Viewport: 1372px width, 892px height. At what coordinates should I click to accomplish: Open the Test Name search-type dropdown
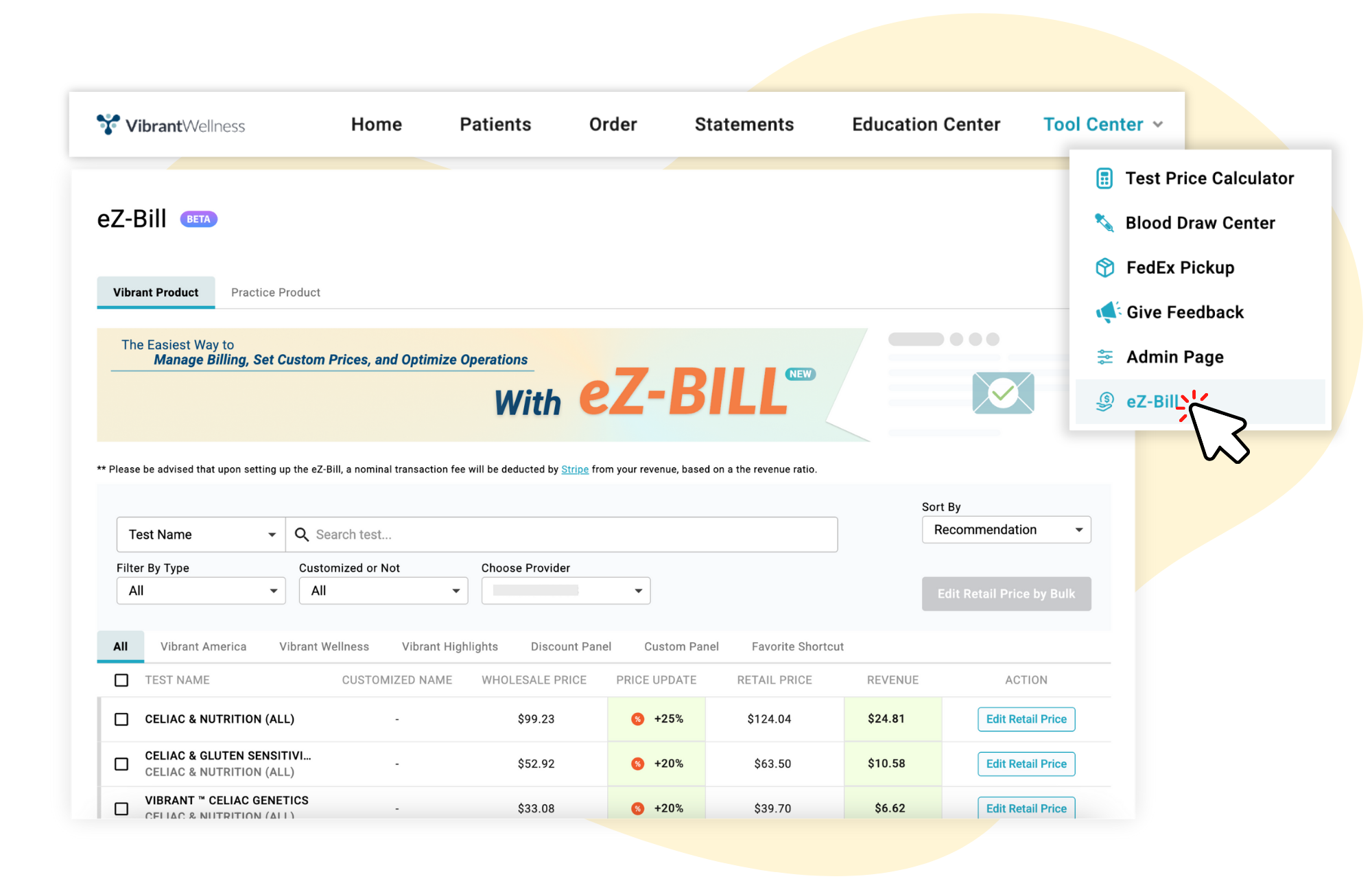pos(201,535)
